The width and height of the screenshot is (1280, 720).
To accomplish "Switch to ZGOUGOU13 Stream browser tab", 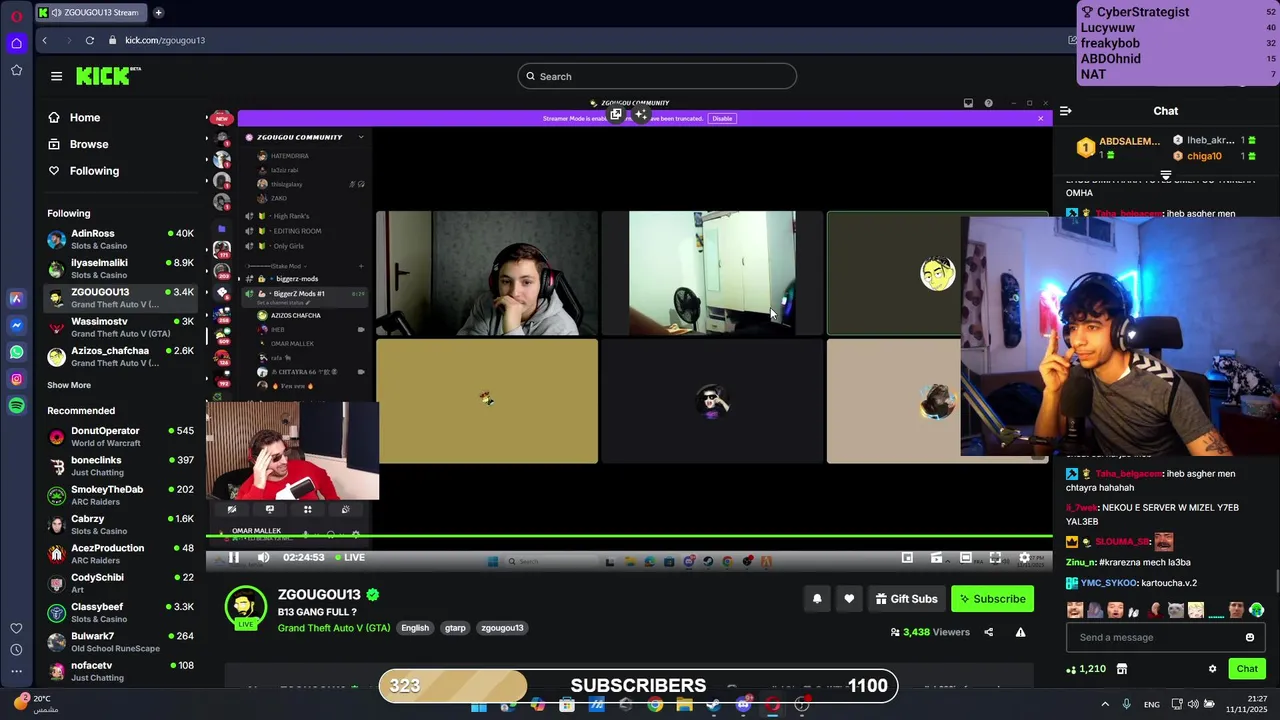I will coord(90,12).
